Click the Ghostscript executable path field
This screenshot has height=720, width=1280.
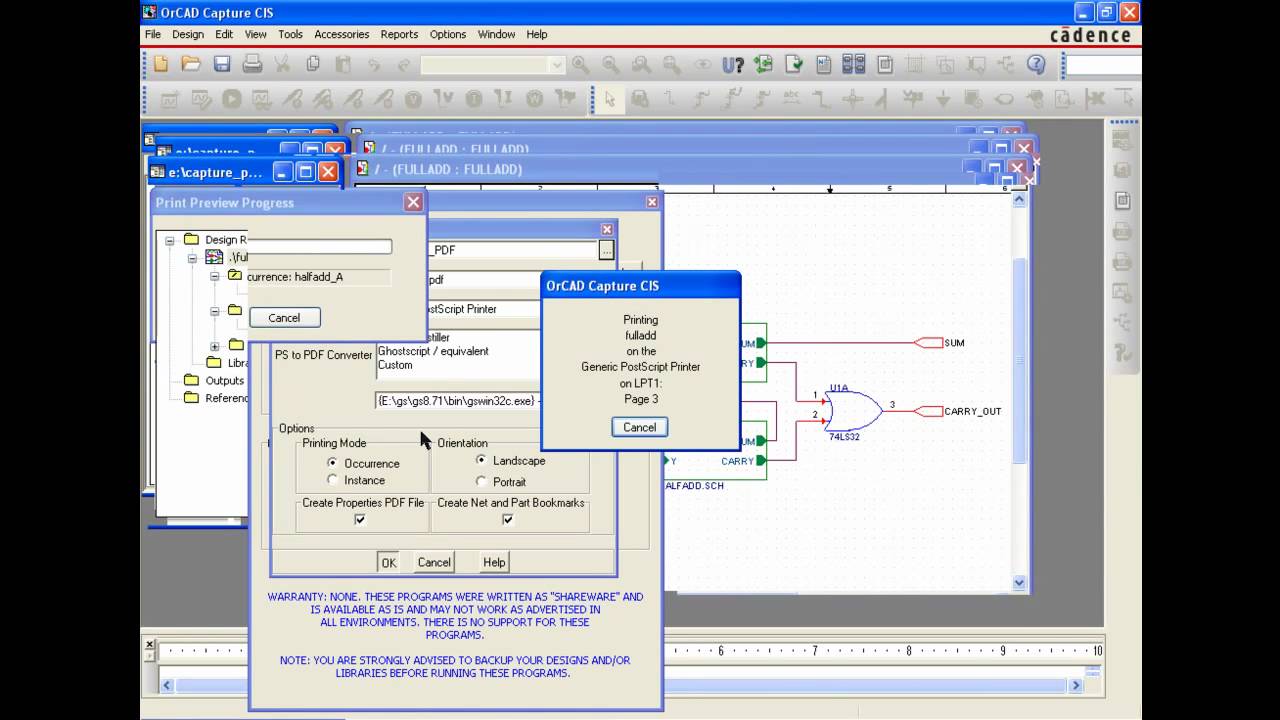(x=458, y=400)
